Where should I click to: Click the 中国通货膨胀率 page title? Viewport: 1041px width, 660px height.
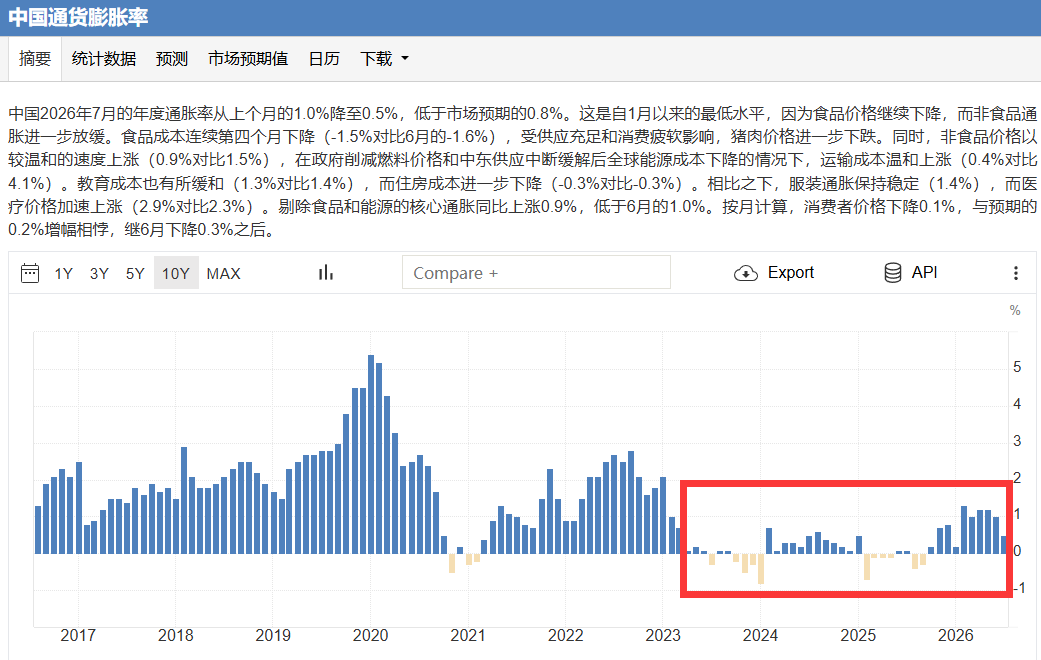[78, 17]
